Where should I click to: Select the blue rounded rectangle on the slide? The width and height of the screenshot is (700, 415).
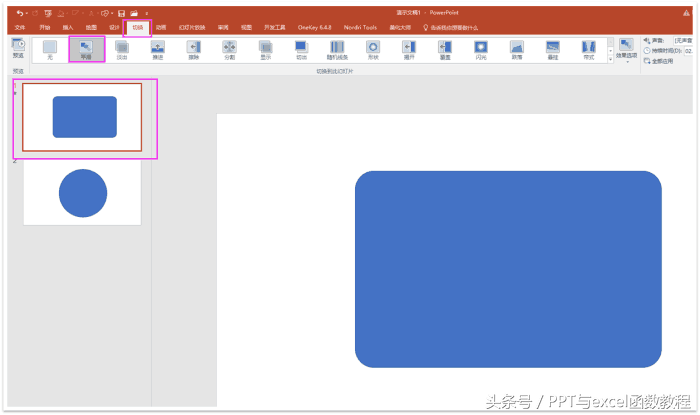[x=508, y=270]
